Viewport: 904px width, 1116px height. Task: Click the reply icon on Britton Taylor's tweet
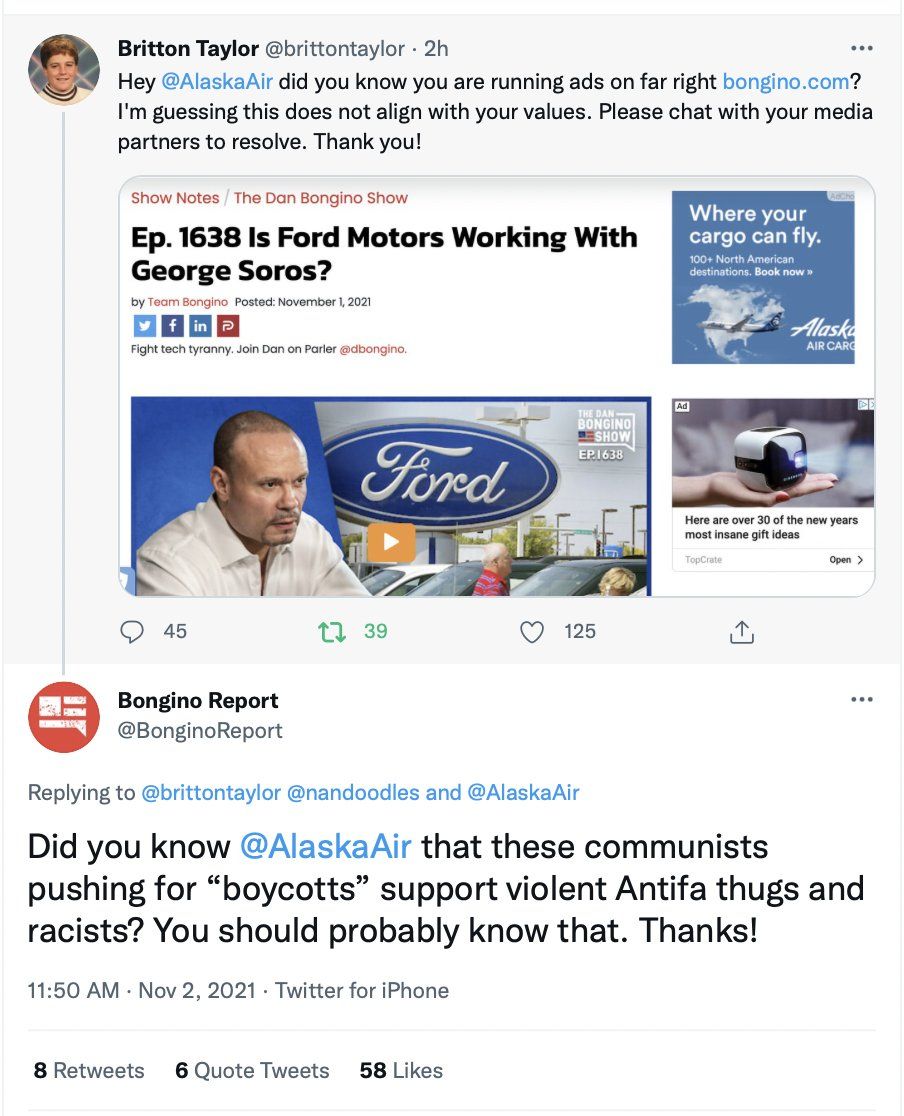pos(133,631)
